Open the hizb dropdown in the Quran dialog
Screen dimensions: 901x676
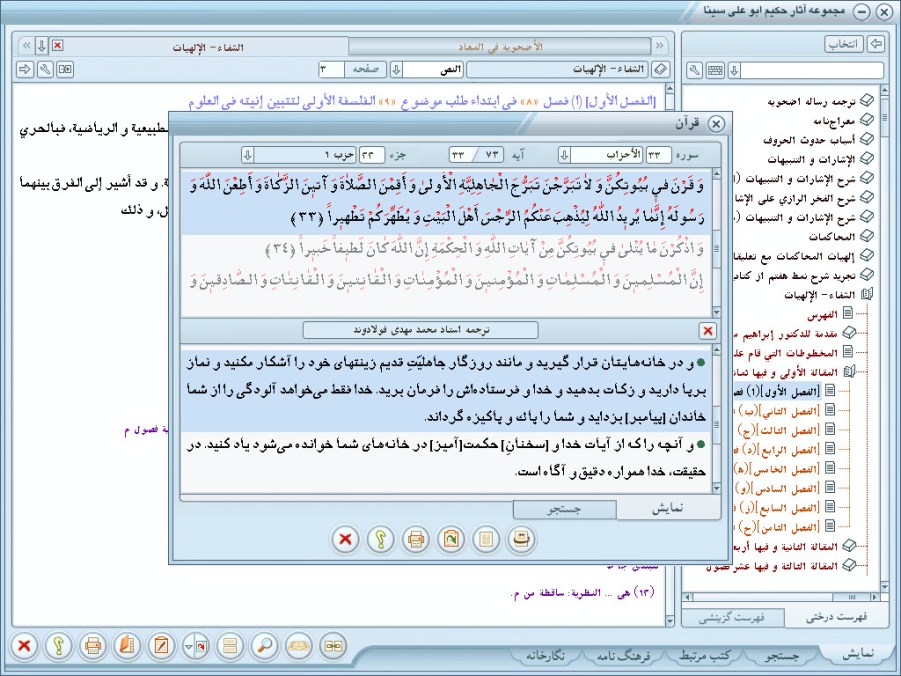pyautogui.click(x=248, y=155)
